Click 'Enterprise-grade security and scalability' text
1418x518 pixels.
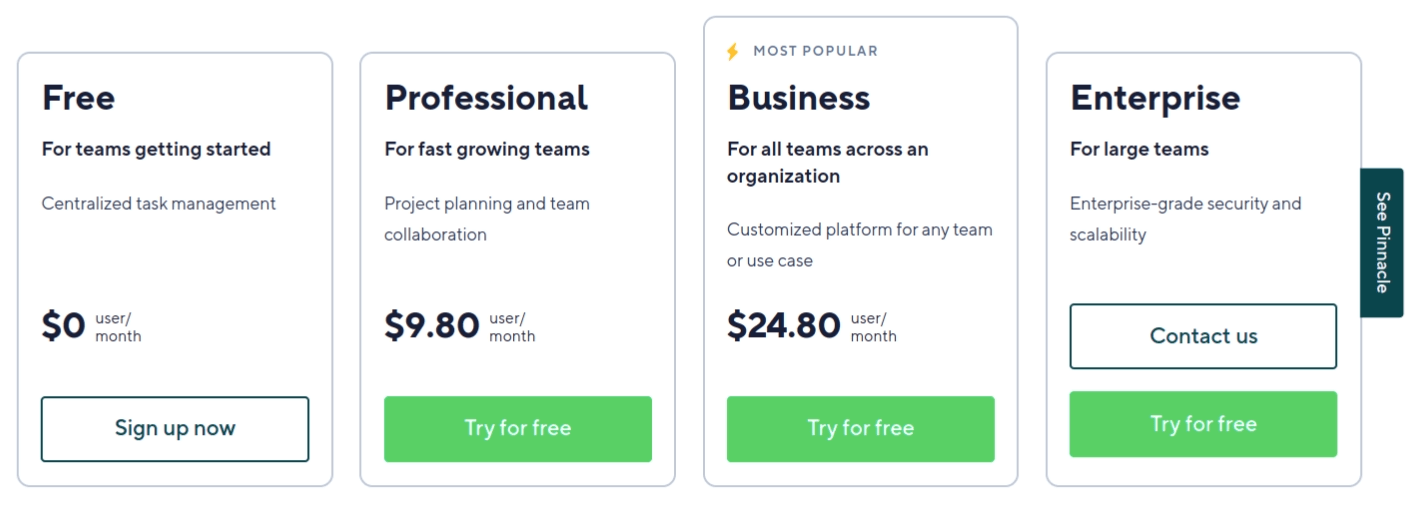pos(1185,219)
